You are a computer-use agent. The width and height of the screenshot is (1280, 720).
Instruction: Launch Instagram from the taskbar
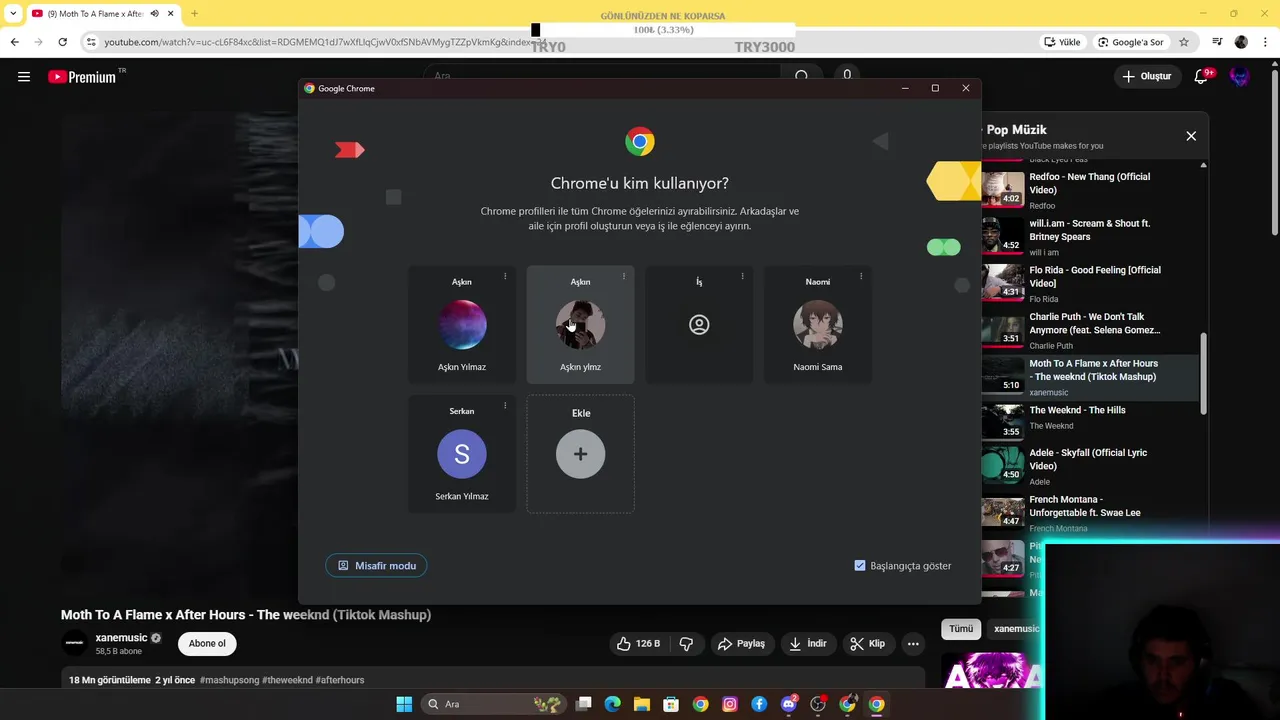click(730, 704)
